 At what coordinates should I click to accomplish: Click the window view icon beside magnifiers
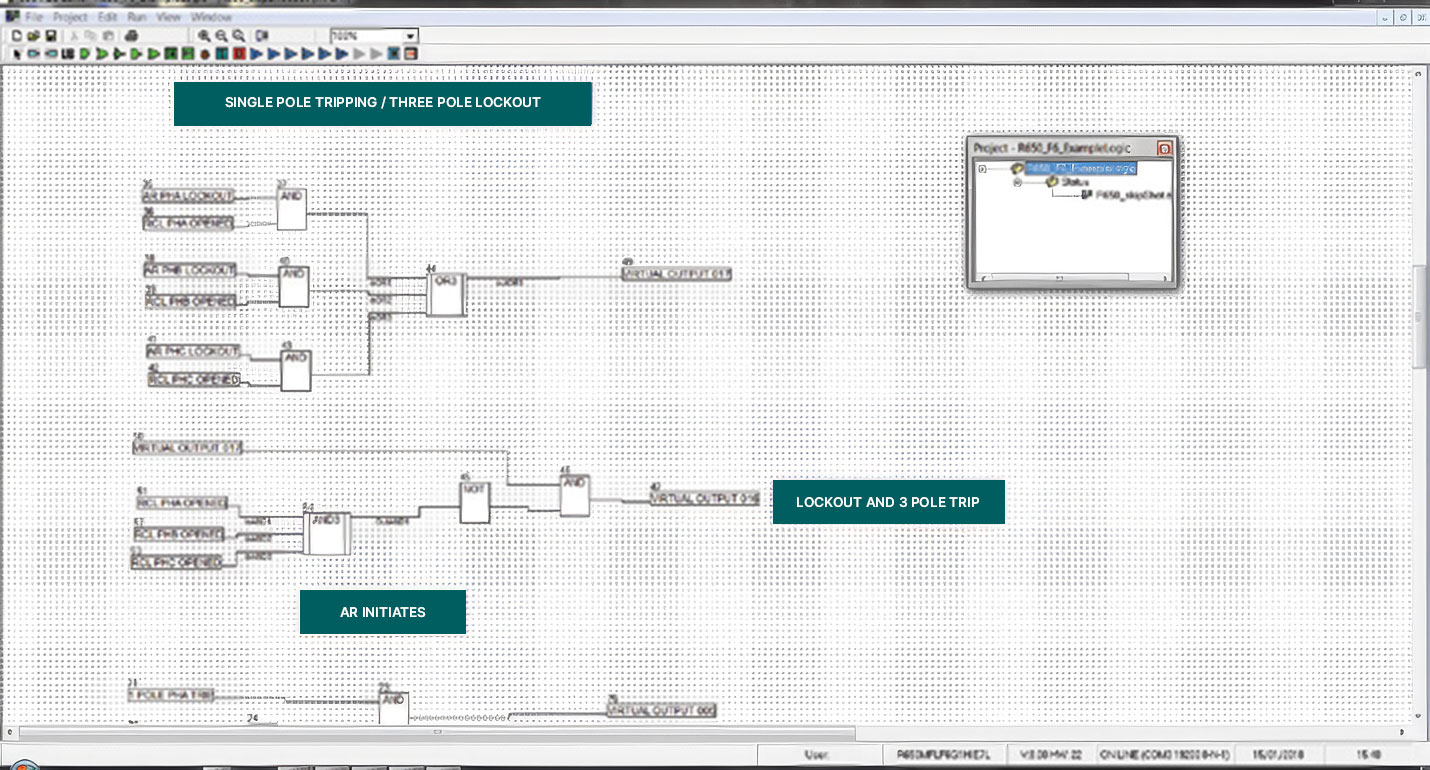coord(261,36)
